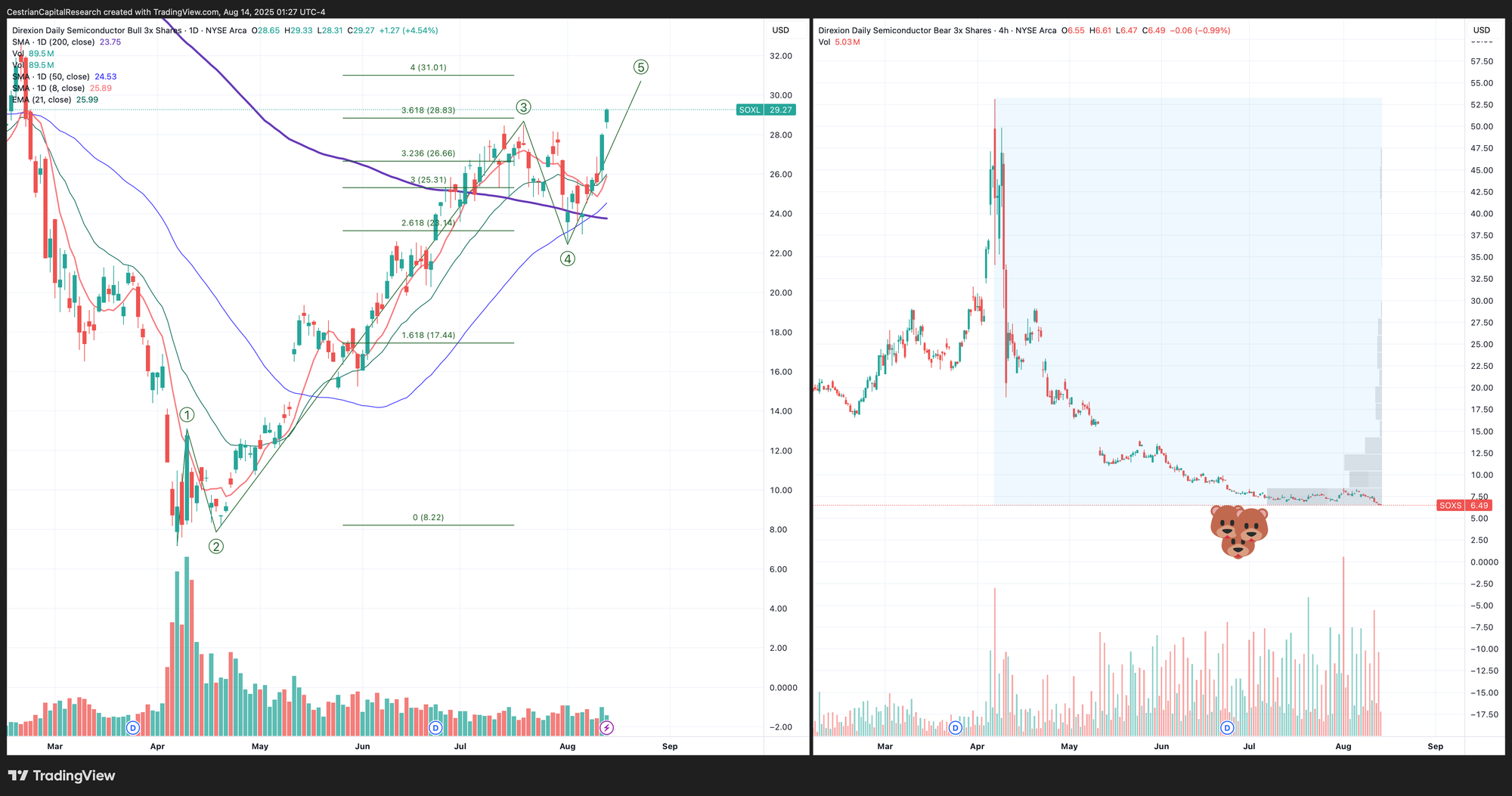Image resolution: width=1512 pixels, height=796 pixels.
Task: Click Sep on the SOXL time axis
Action: click(670, 746)
